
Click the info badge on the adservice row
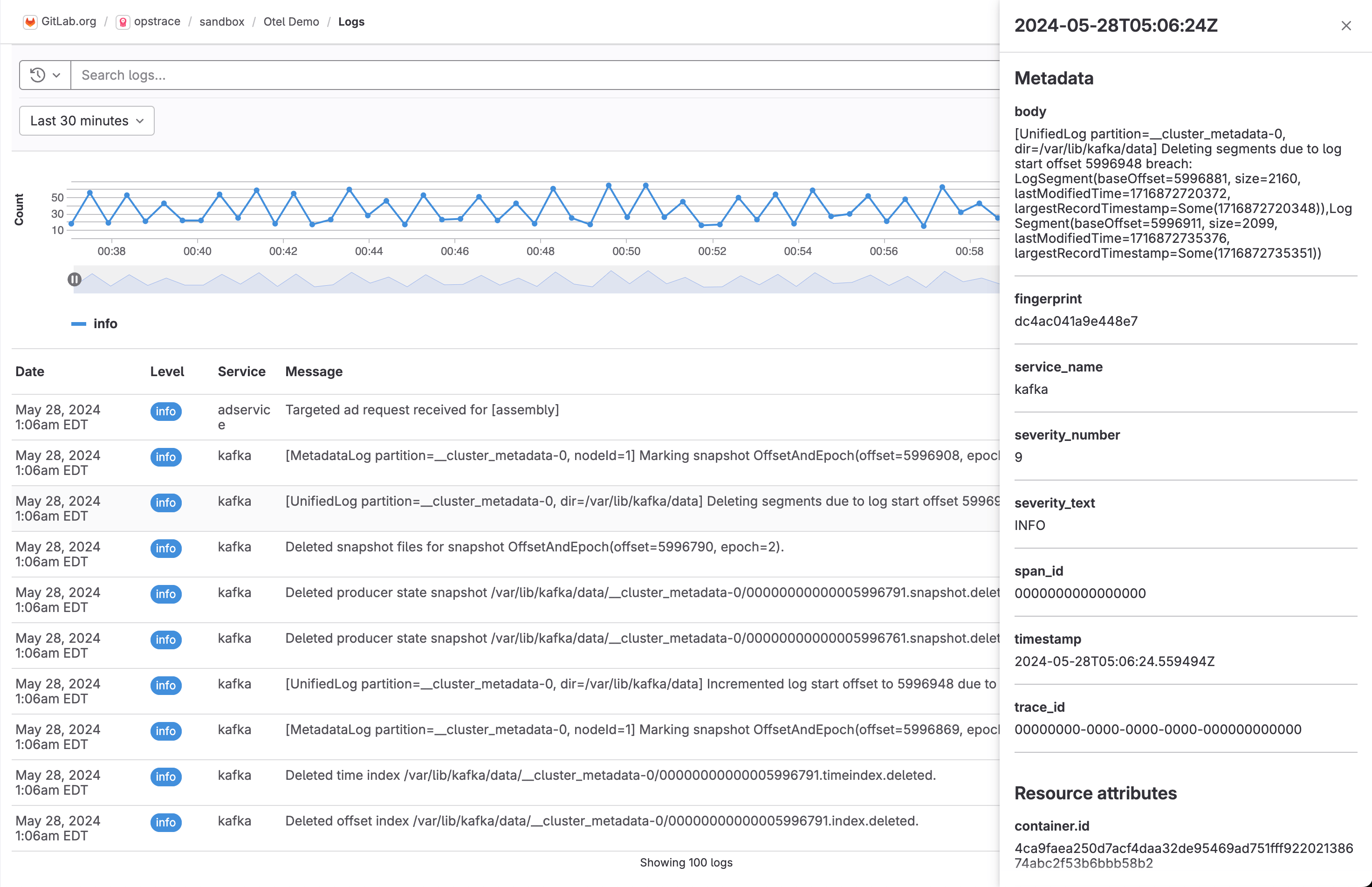click(166, 411)
